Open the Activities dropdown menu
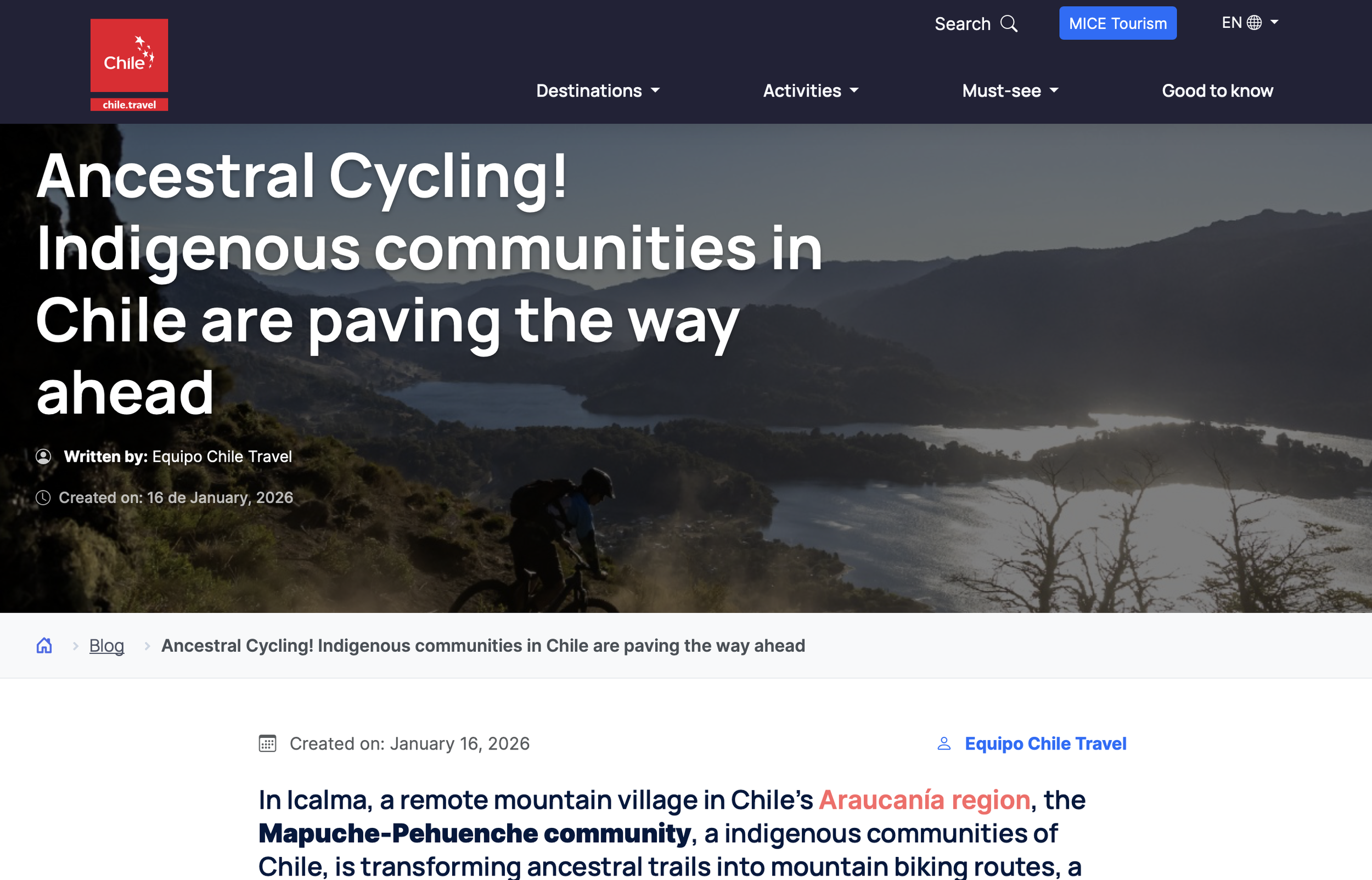The image size is (1372, 880). (x=811, y=91)
